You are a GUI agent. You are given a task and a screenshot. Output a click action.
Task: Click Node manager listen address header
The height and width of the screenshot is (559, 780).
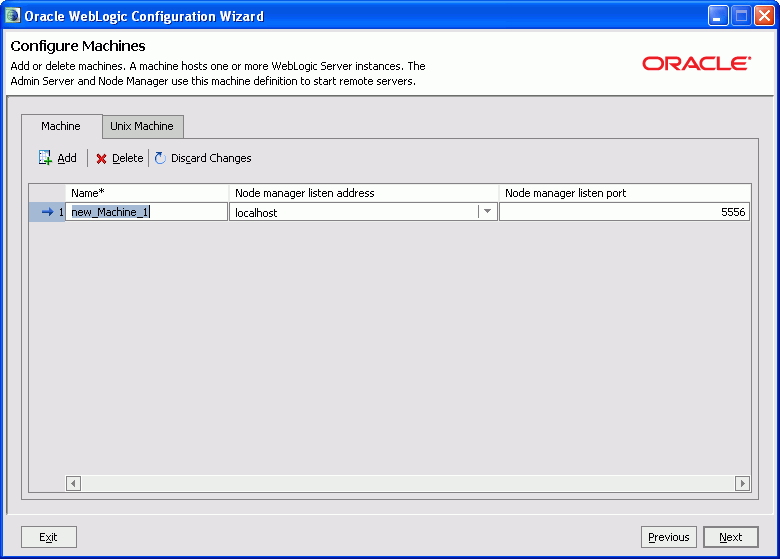[x=364, y=193]
